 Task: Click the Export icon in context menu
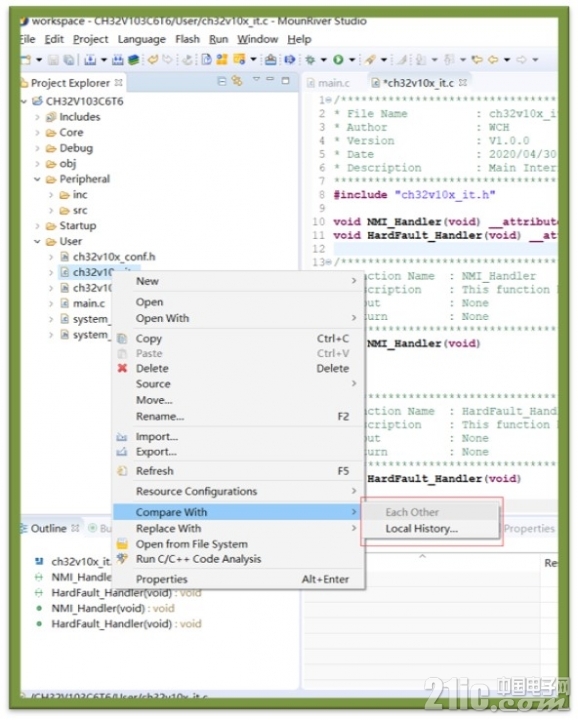click(122, 452)
